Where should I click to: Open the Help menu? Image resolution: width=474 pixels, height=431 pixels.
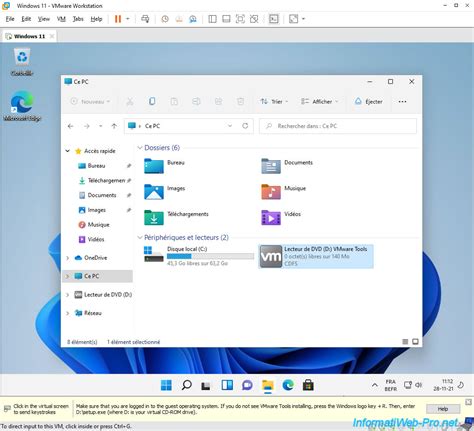coord(96,19)
